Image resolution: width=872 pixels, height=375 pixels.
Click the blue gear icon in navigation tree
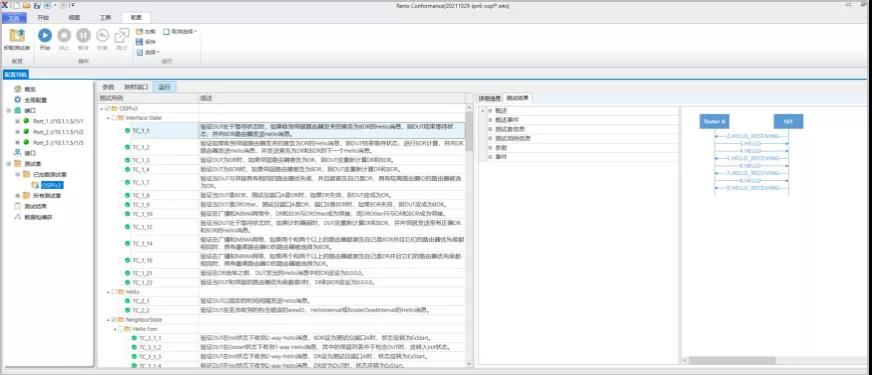(17, 100)
